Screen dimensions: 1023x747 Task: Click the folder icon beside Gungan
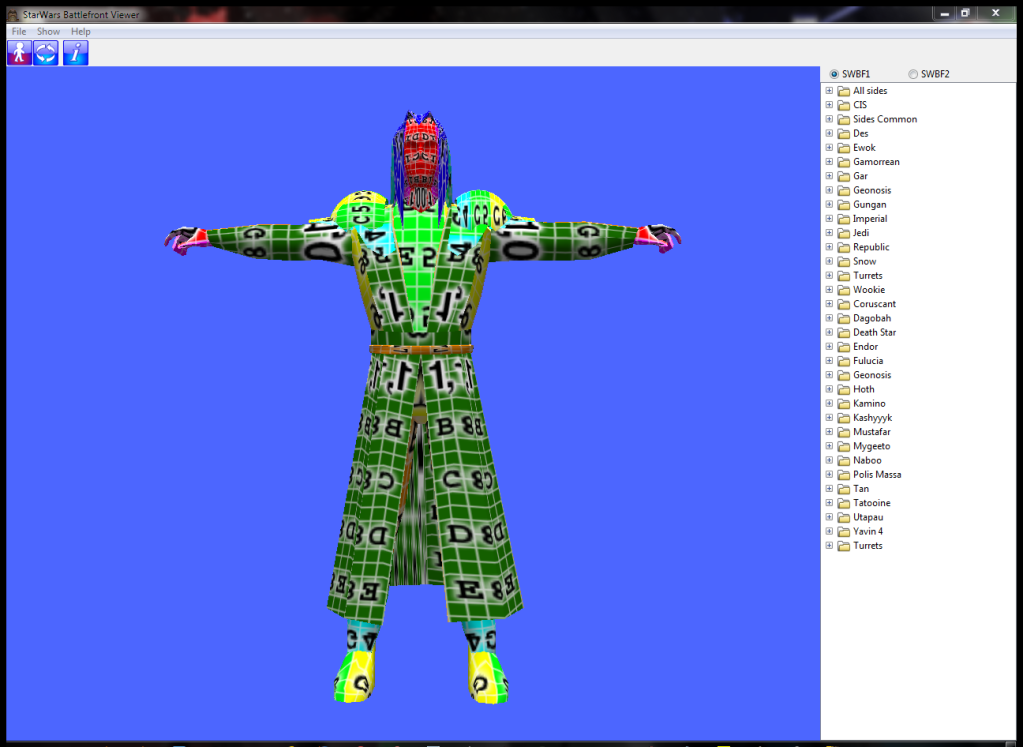pyautogui.click(x=844, y=205)
